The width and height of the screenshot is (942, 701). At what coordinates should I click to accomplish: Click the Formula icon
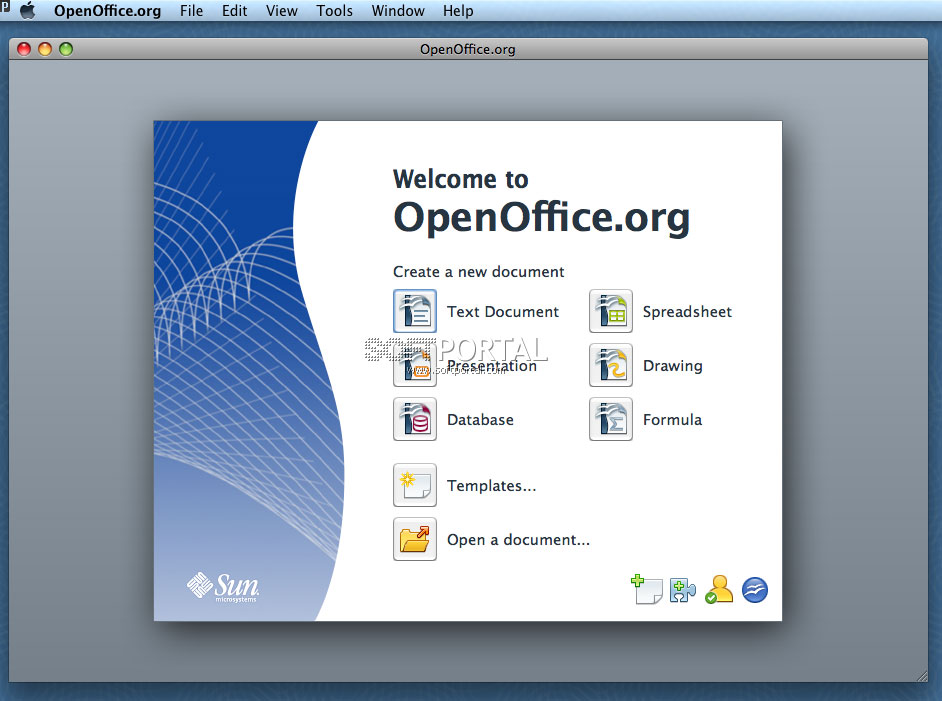[610, 419]
